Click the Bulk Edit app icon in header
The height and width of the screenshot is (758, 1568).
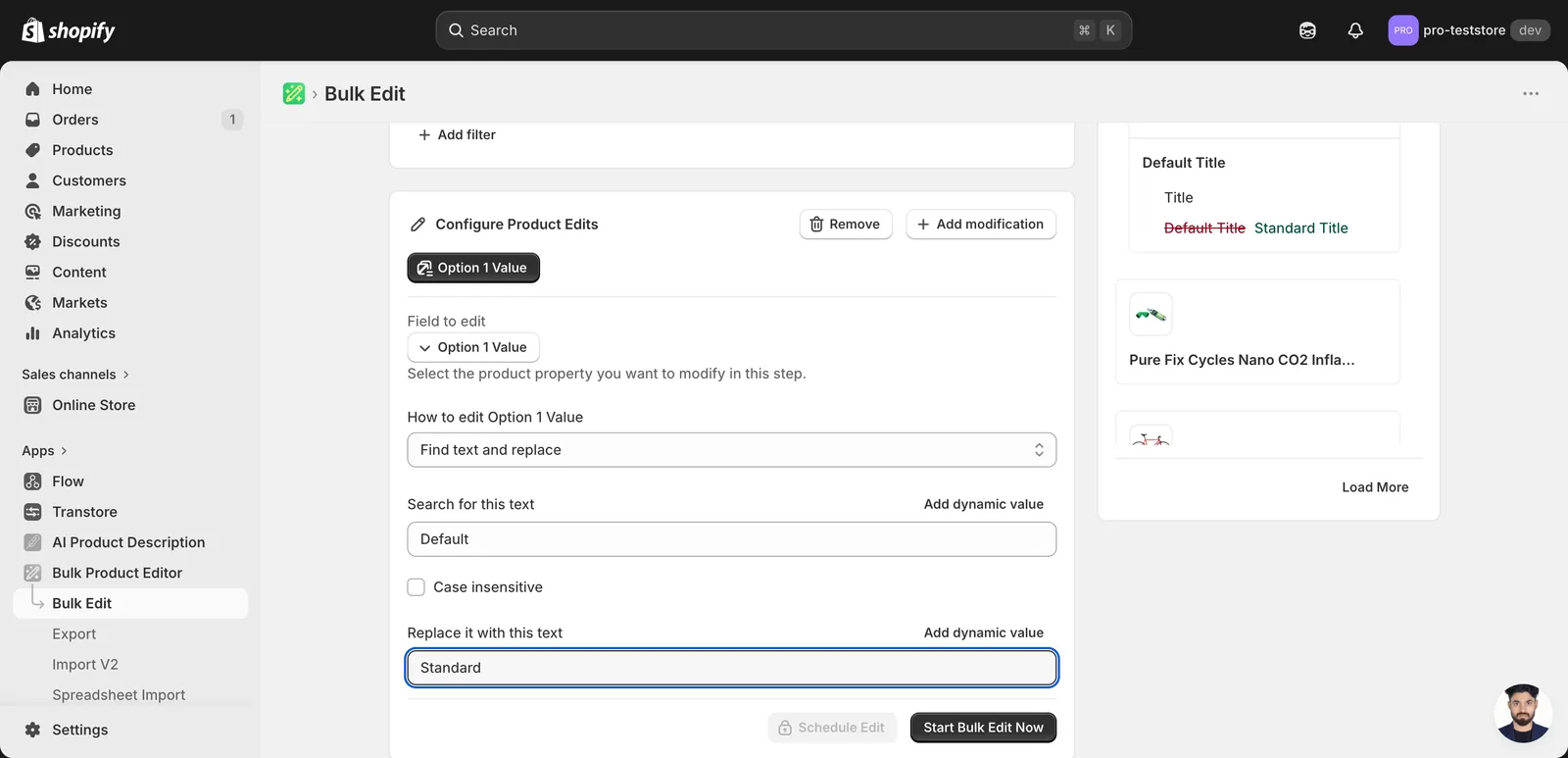pos(294,93)
